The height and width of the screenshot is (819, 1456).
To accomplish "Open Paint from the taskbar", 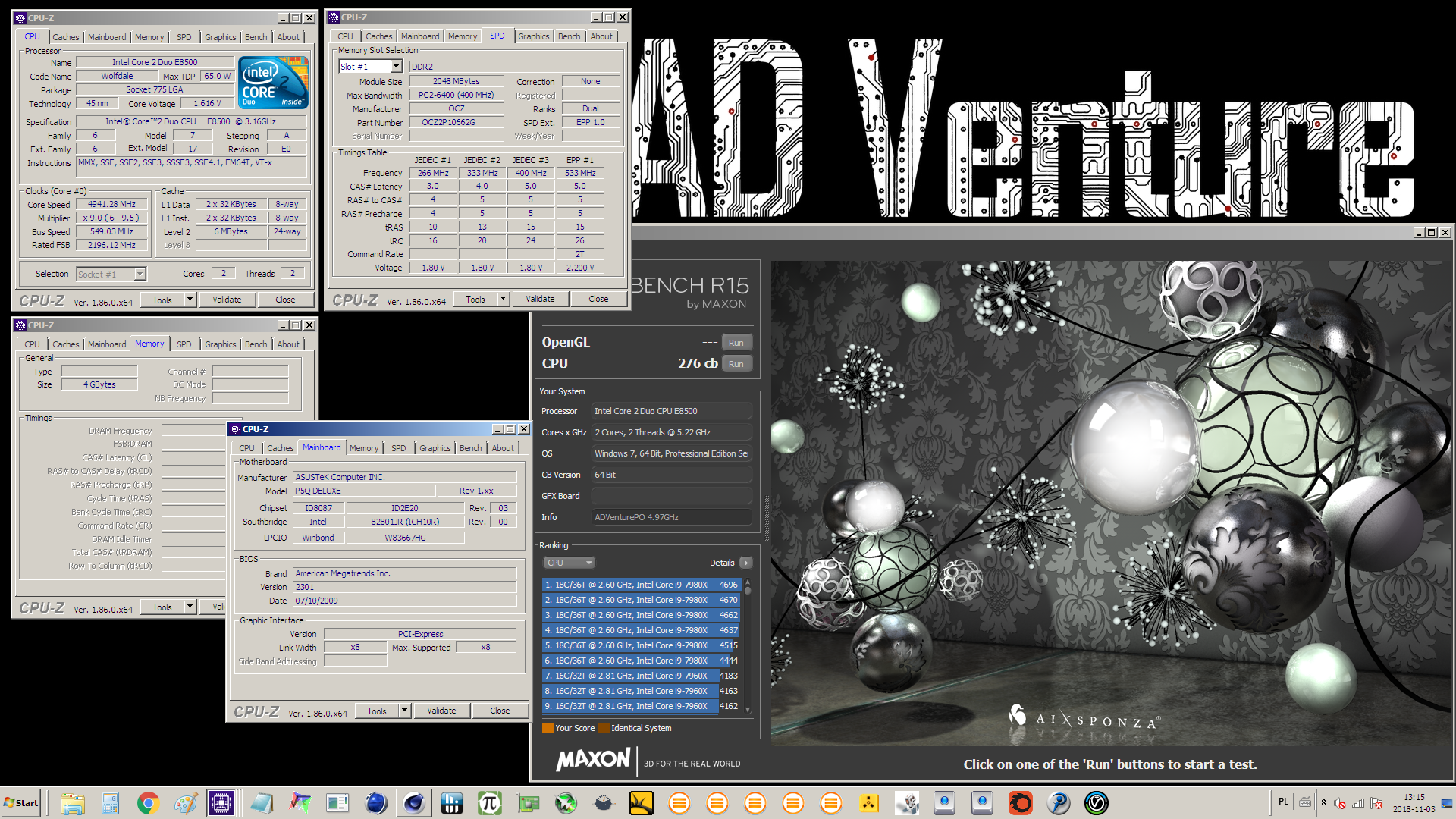I will pos(186,803).
